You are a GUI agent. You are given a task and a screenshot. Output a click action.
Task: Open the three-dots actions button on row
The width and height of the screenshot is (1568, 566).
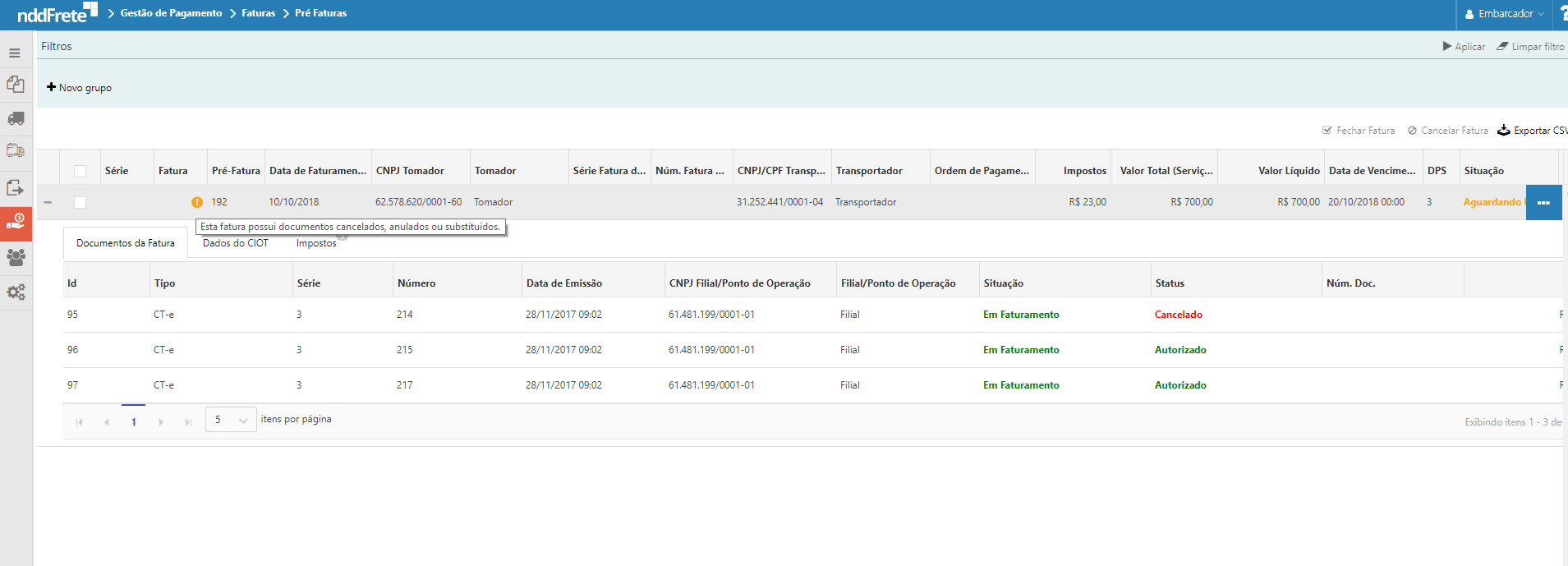1543,203
